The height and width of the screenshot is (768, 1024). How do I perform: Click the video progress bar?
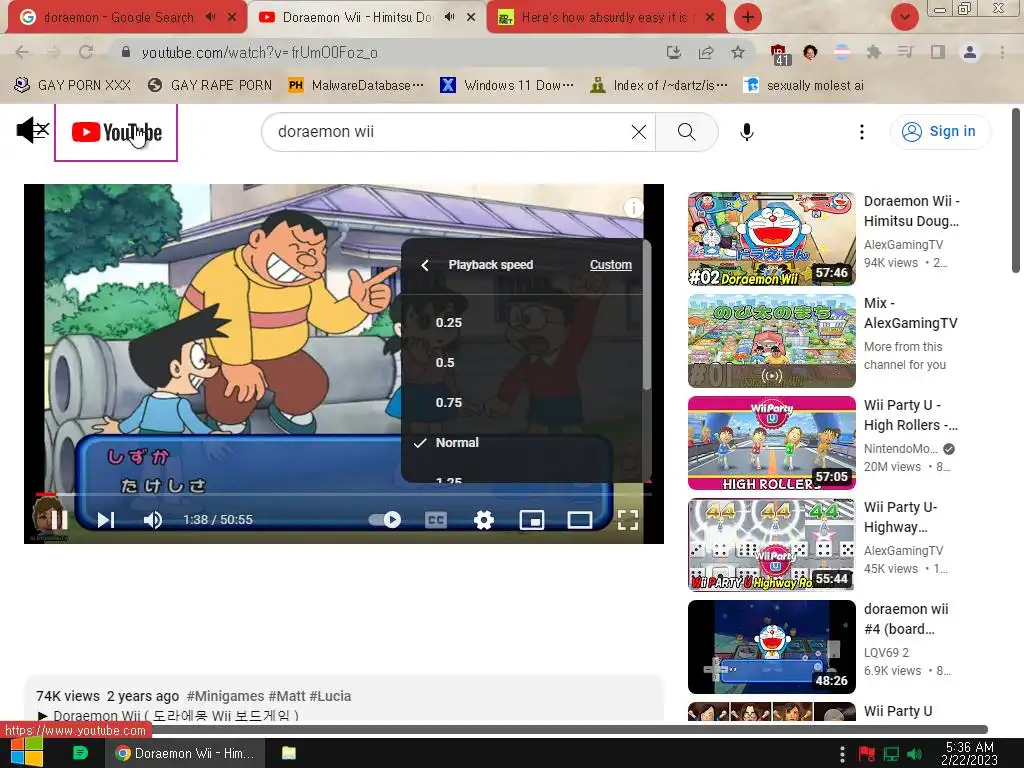click(344, 494)
